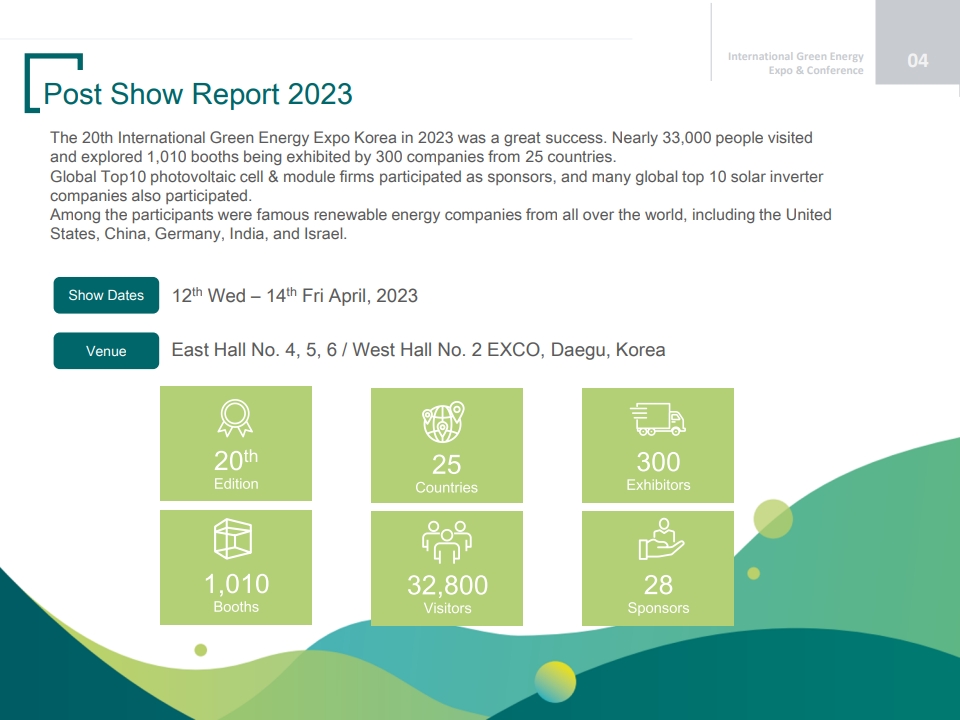
Task: Click the EXCO Daegu venue address text
Action: 418,350
